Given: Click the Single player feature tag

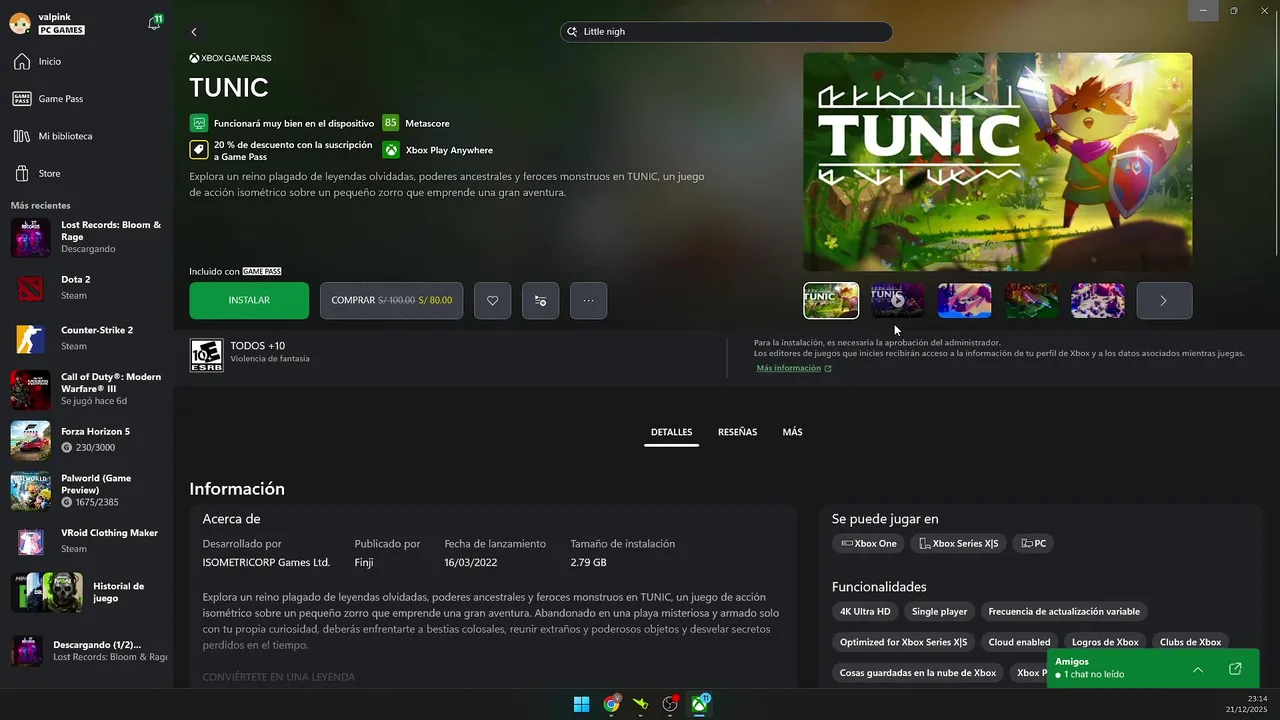Looking at the screenshot, I should pyautogui.click(x=940, y=611).
